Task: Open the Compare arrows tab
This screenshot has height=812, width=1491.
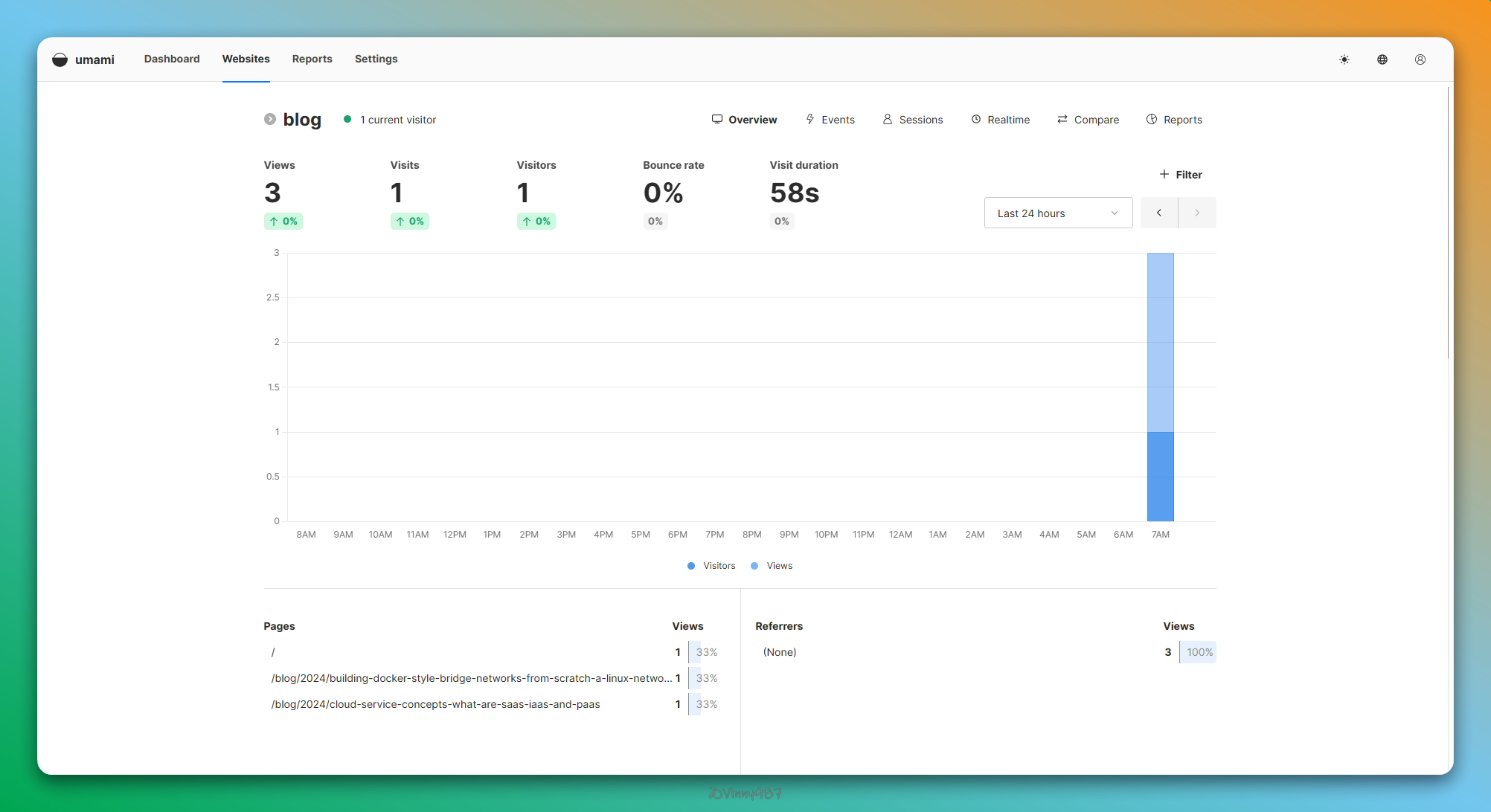Action: (x=1088, y=120)
